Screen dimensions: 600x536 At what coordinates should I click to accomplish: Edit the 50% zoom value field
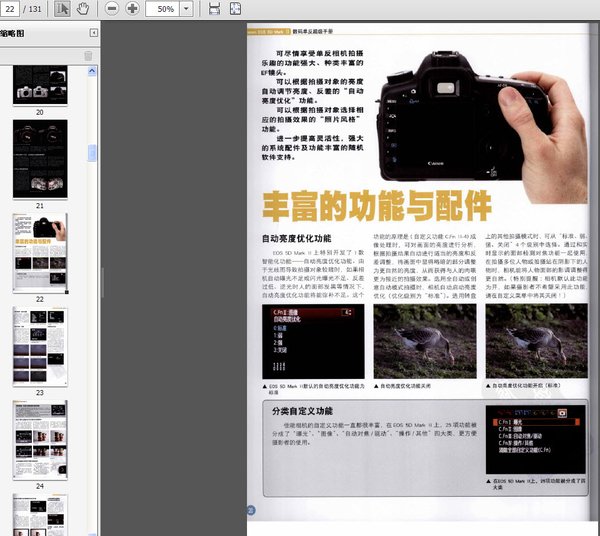pyautogui.click(x=163, y=9)
